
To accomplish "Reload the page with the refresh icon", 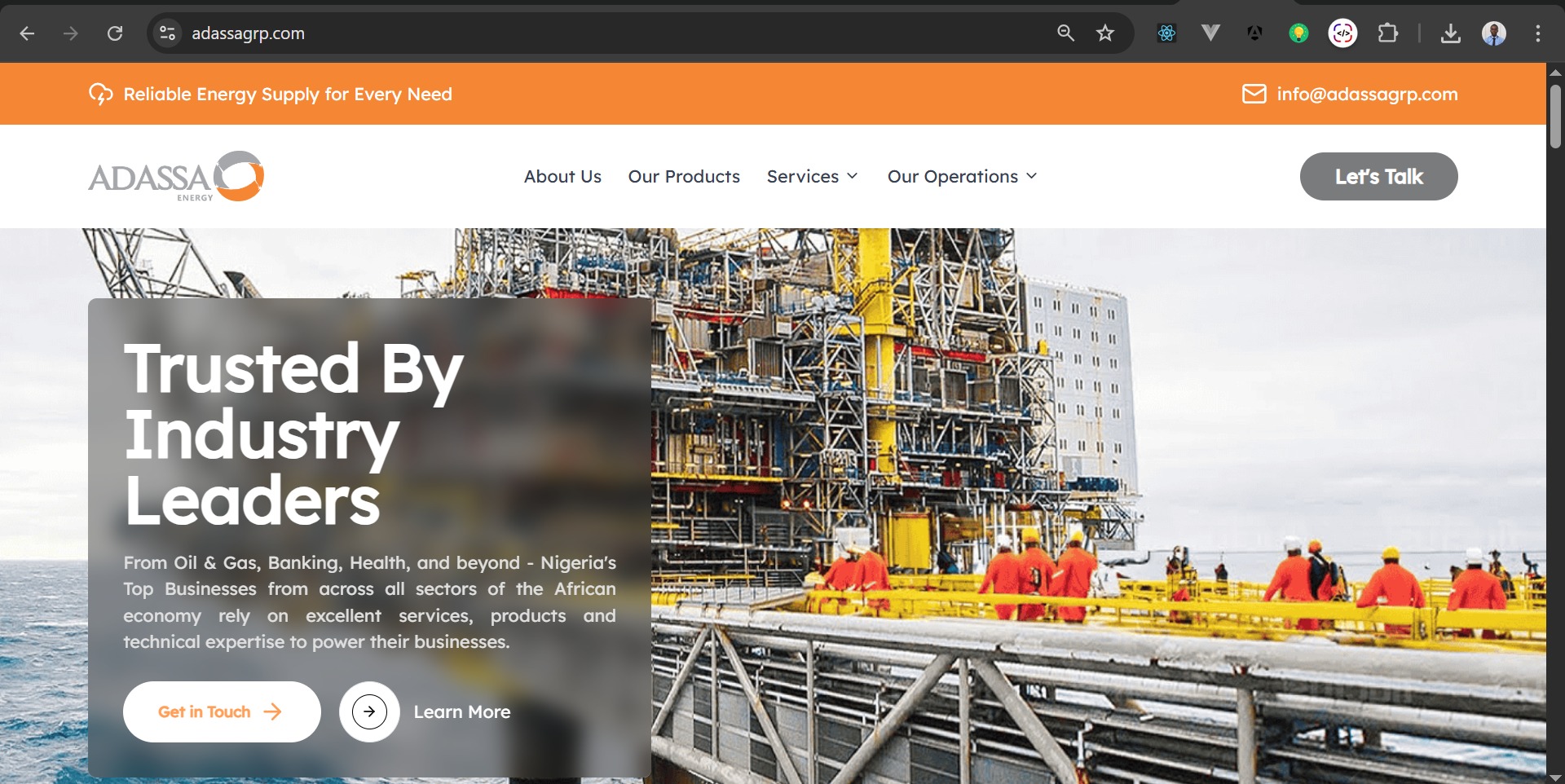I will point(115,33).
